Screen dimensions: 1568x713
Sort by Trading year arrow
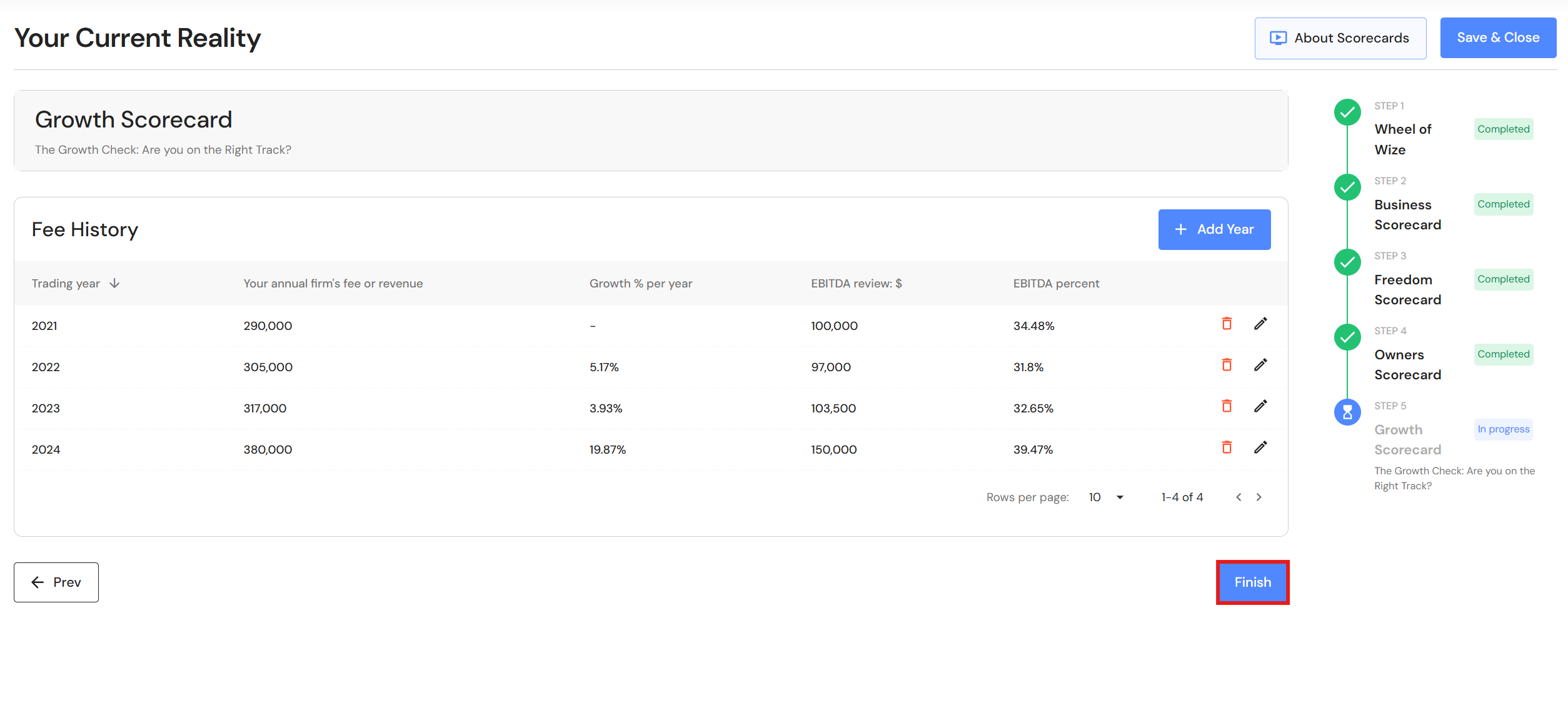(114, 284)
